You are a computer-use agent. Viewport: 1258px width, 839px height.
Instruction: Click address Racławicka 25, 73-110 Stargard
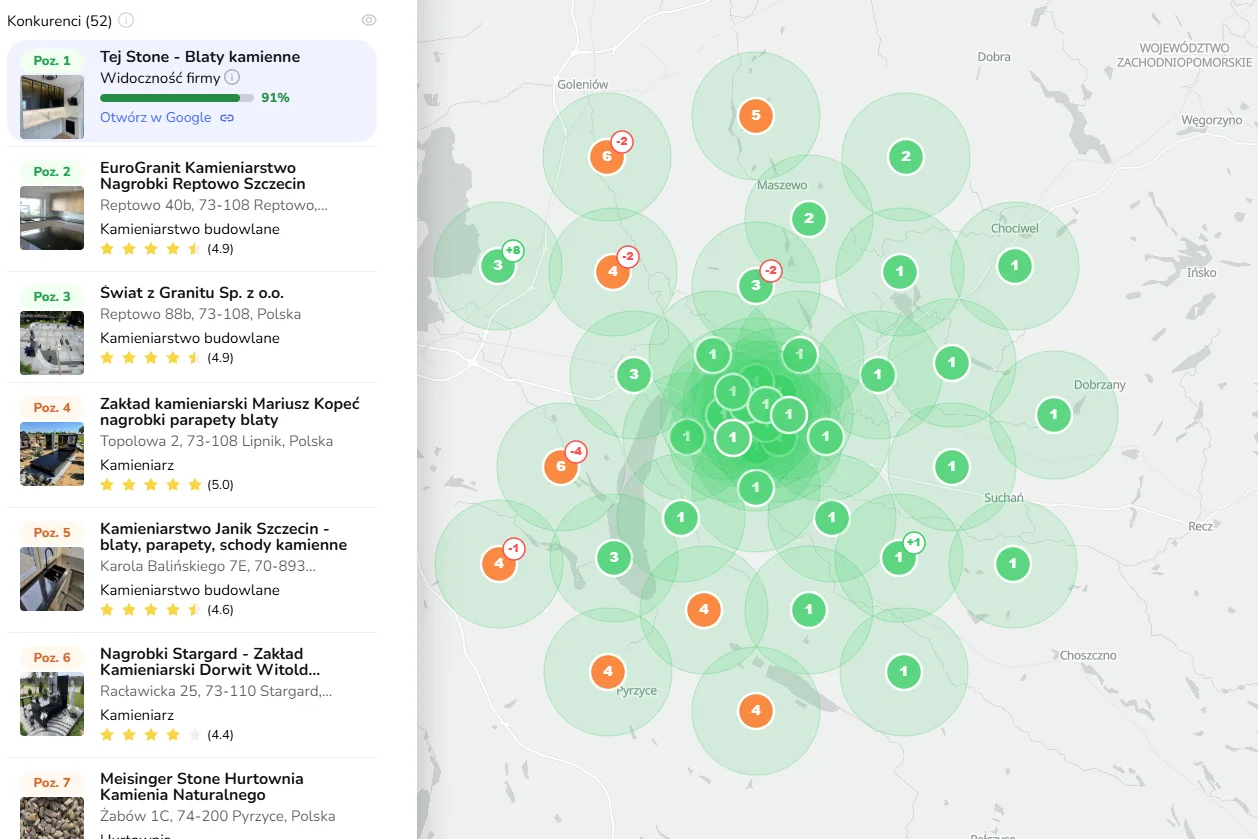click(x=216, y=691)
